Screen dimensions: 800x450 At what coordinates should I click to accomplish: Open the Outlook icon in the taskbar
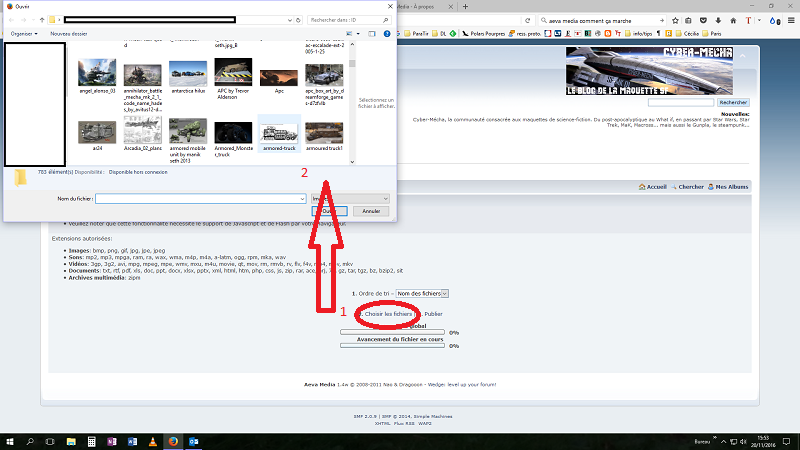point(193,442)
